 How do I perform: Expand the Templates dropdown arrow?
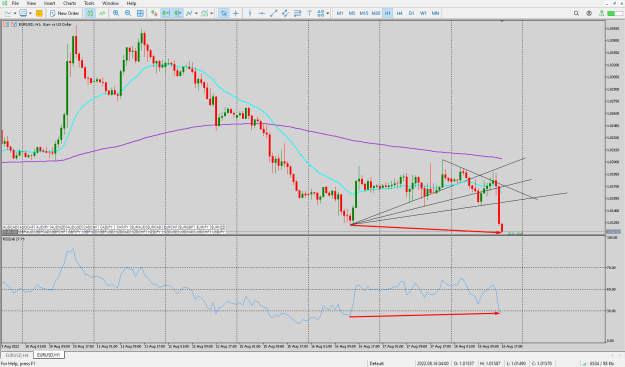click(x=211, y=13)
